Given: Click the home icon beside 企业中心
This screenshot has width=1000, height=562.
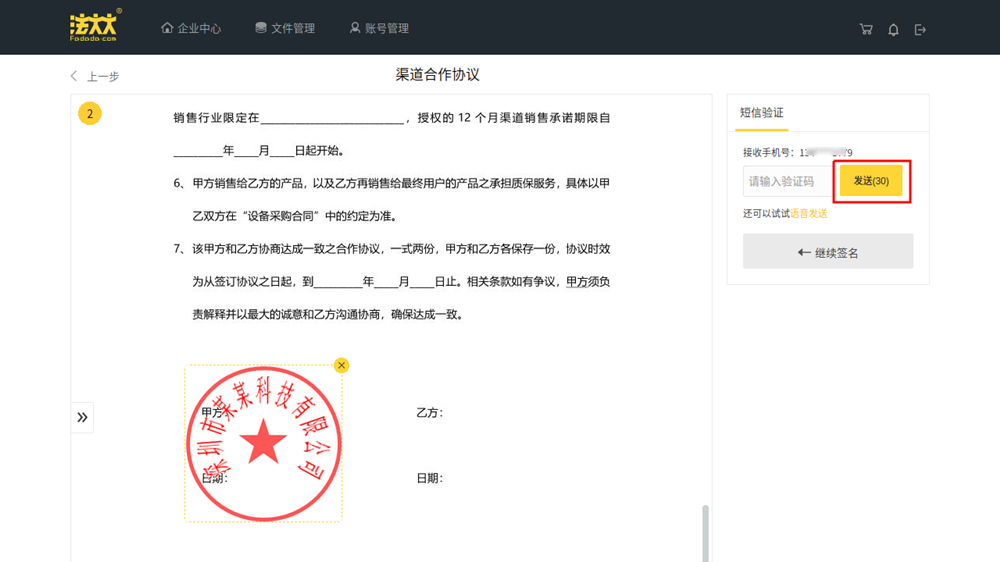Looking at the screenshot, I should 167,28.
